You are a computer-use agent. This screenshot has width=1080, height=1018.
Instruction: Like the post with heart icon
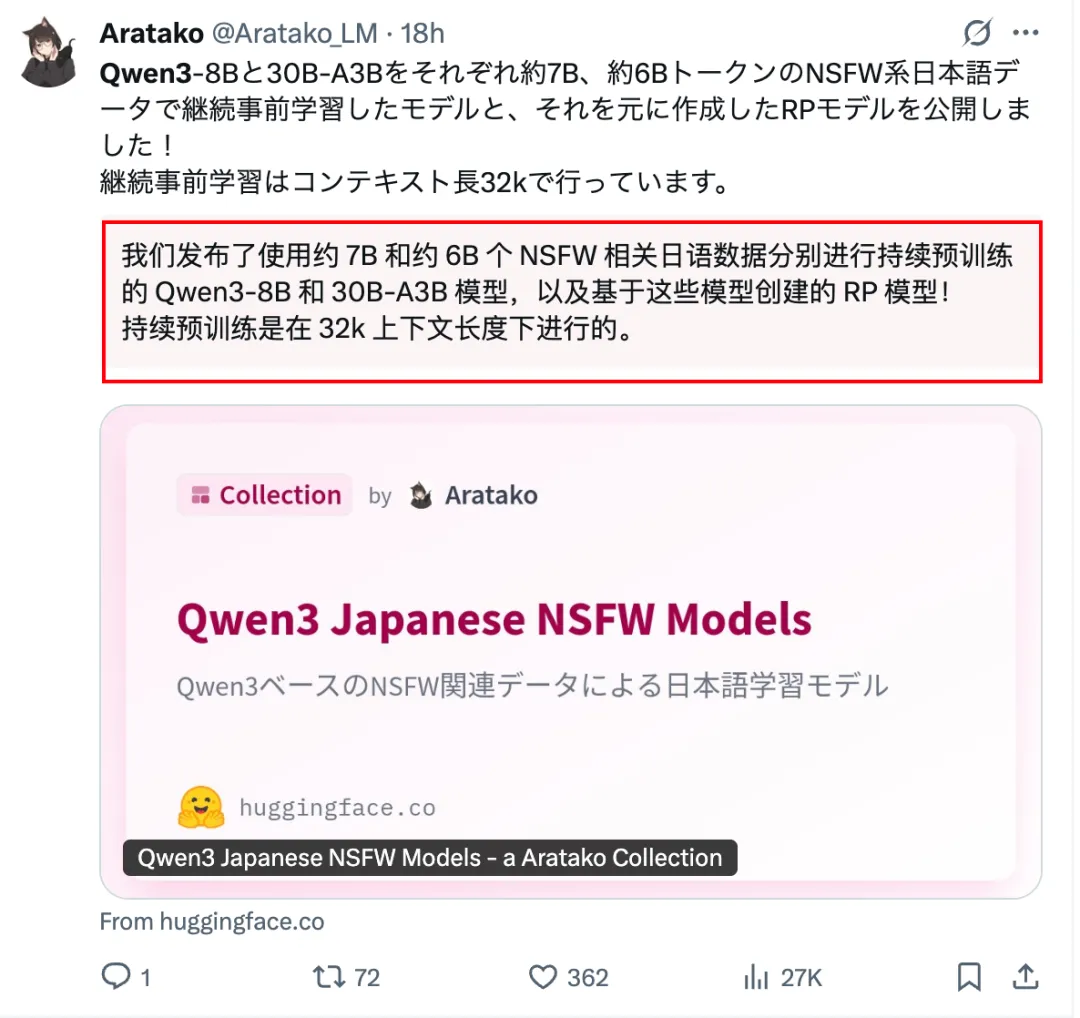[x=543, y=977]
